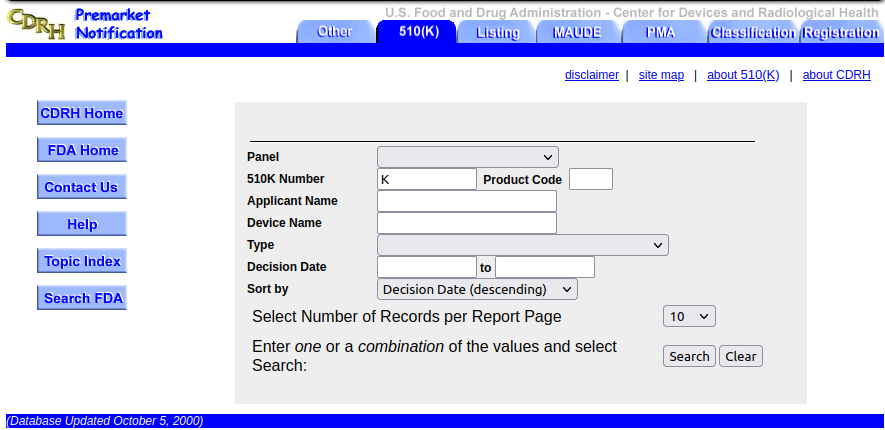The width and height of the screenshot is (885, 430).
Task: Open the Topic Index
Action: pyautogui.click(x=82, y=261)
